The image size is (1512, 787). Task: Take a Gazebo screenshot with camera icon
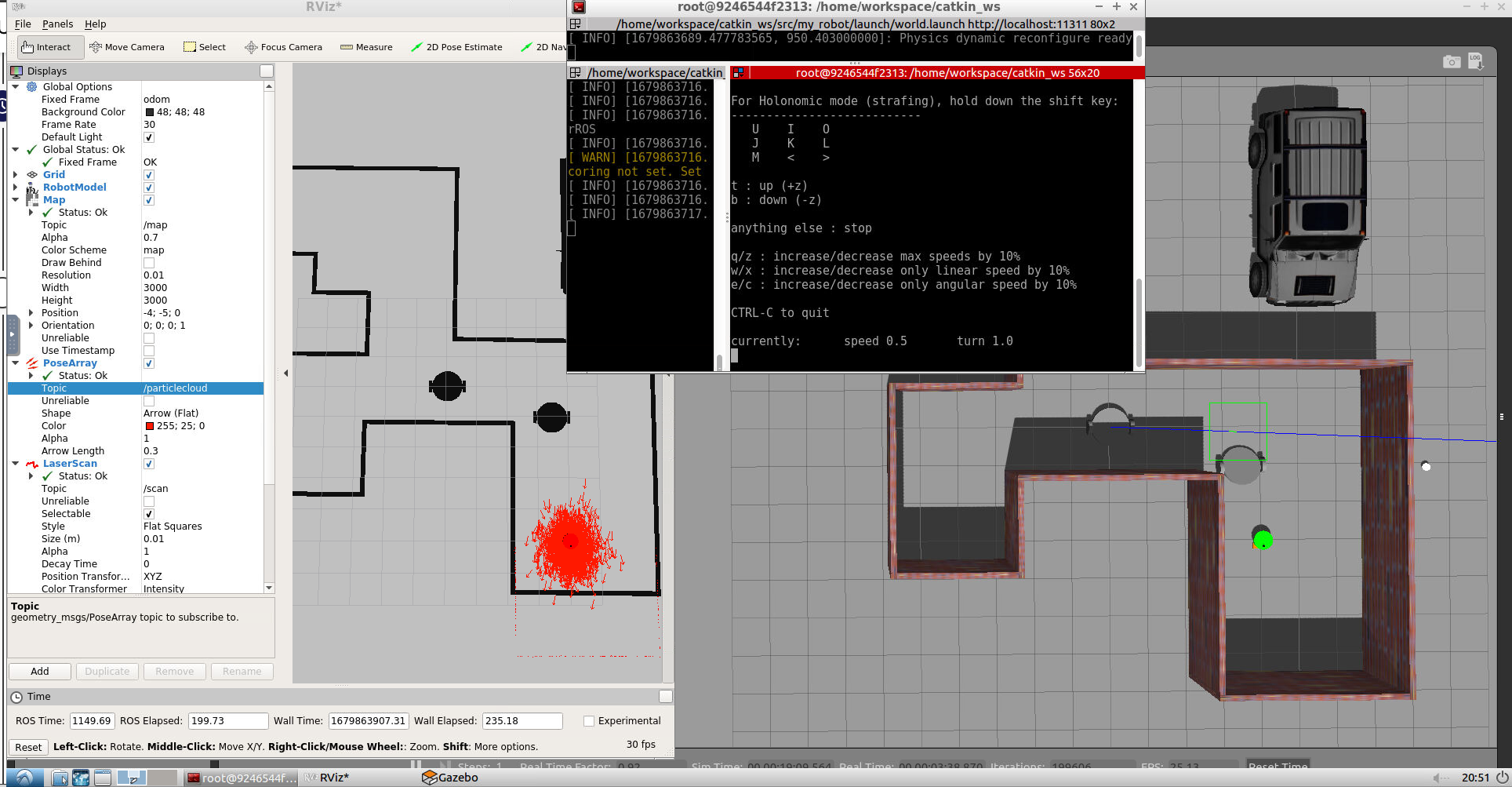1452,61
